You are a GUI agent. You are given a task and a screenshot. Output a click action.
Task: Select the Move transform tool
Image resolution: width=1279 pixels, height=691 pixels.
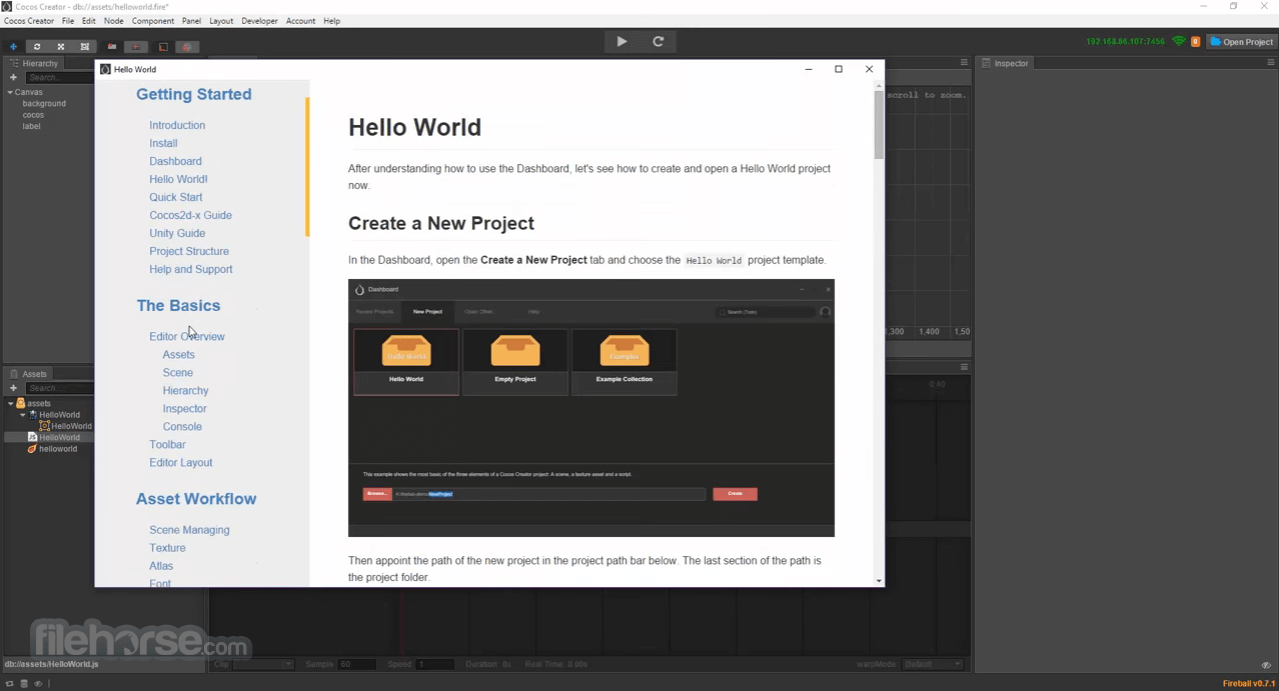click(x=13, y=46)
